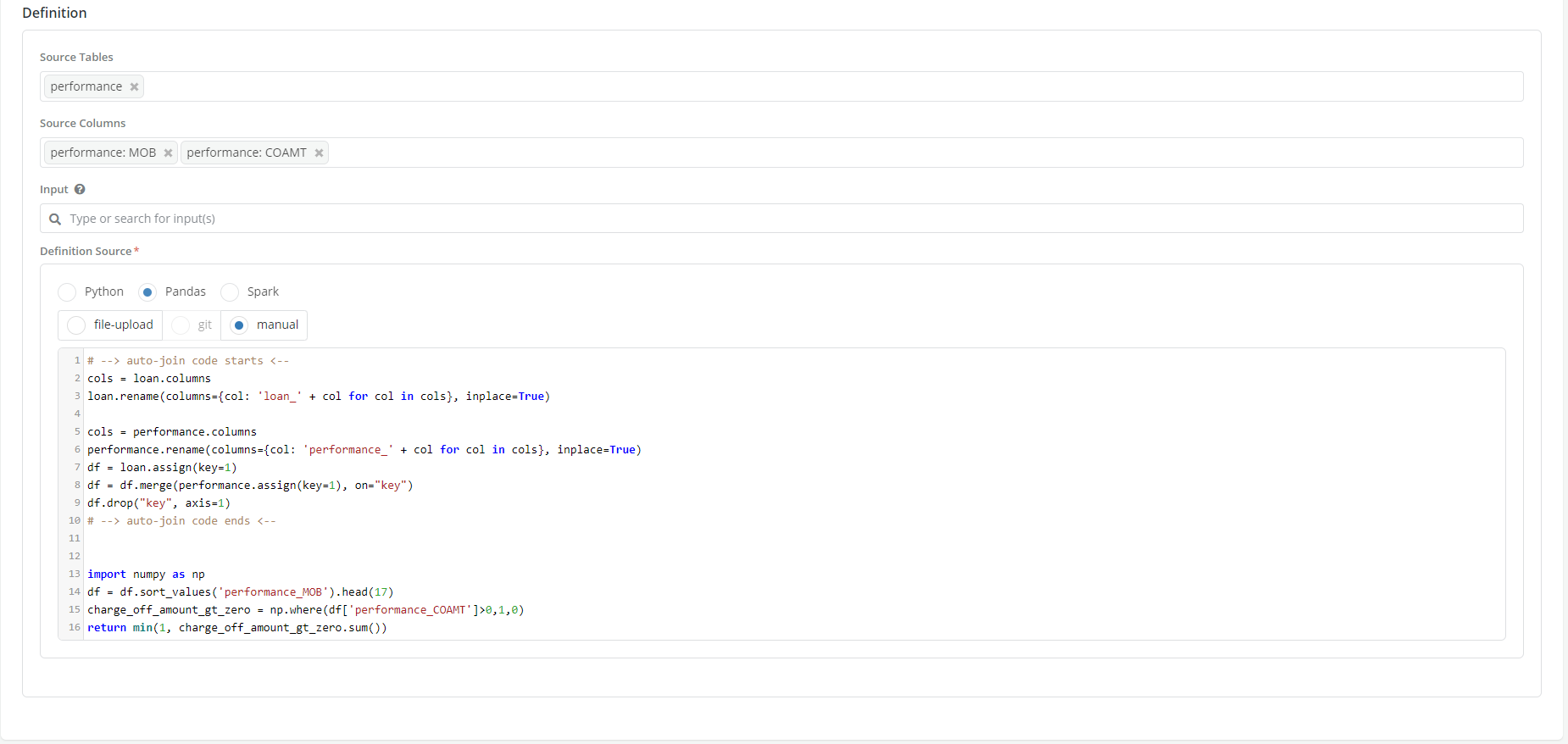Select the Python radio option

(x=68, y=292)
